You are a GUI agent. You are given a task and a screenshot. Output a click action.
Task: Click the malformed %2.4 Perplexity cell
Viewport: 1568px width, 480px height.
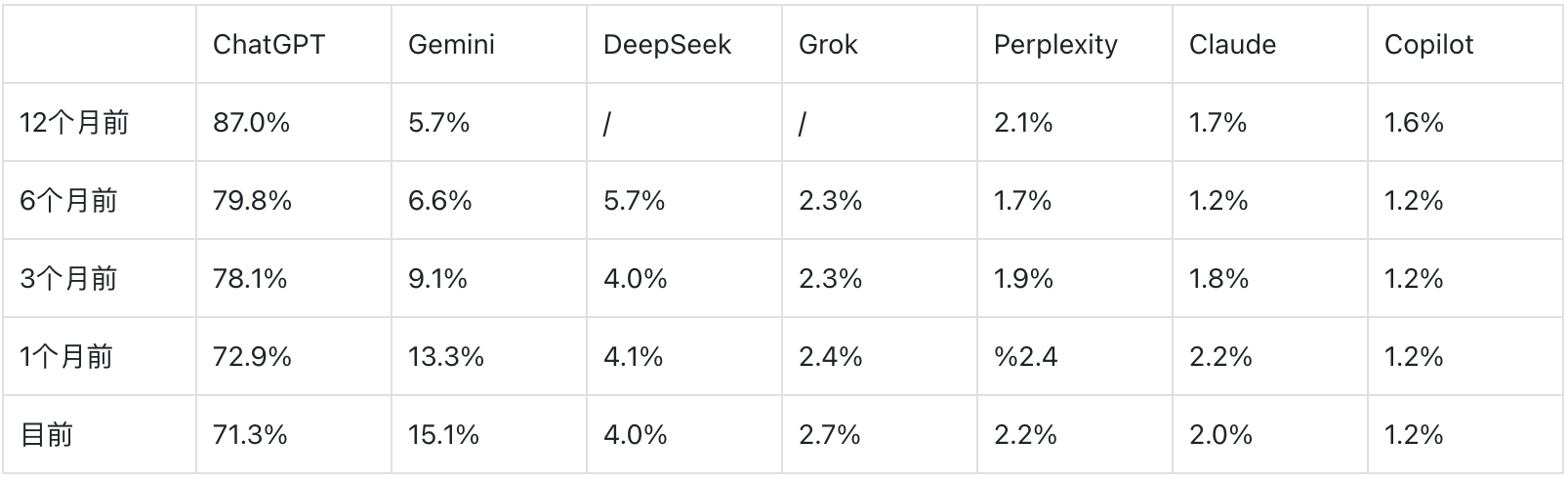click(x=1025, y=357)
